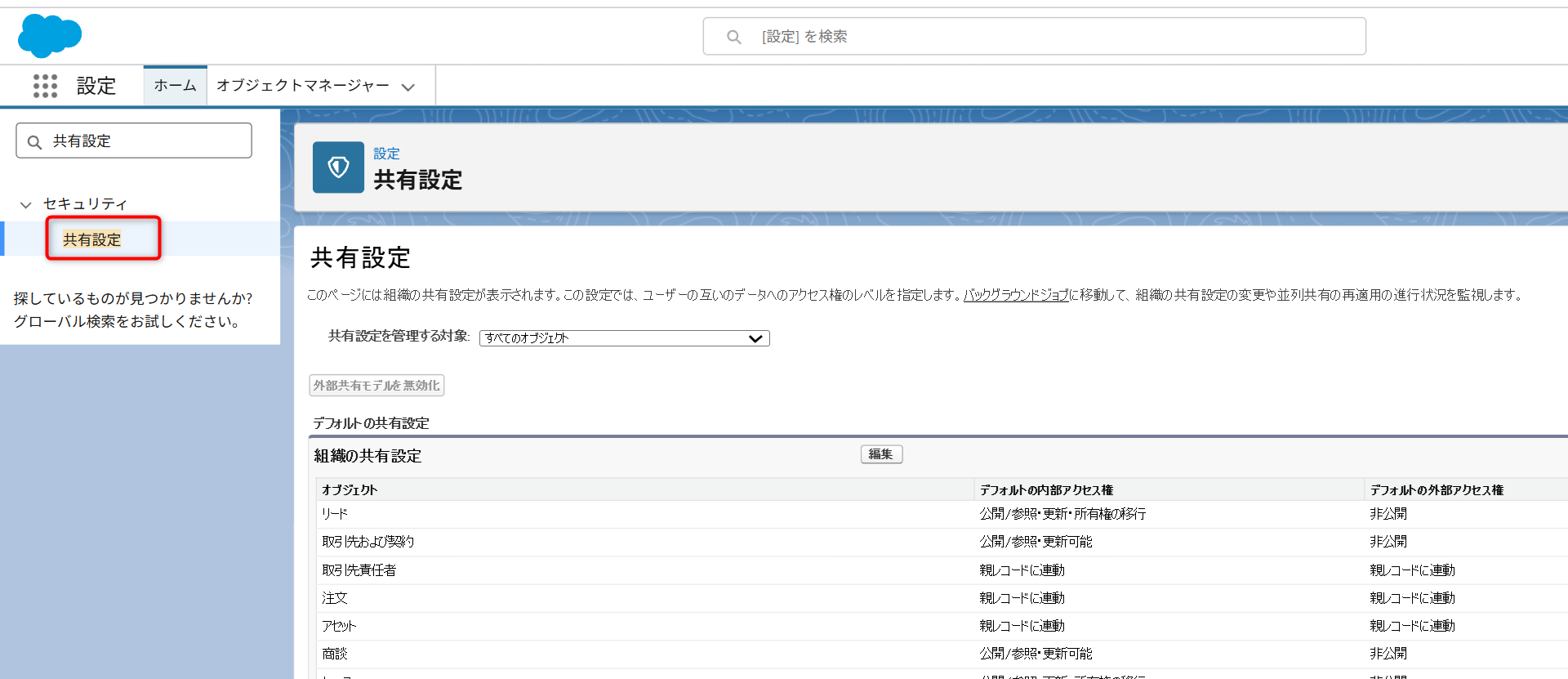The image size is (1568, 679).
Task: Click the 設定 breadcrumb link
Action: [x=386, y=154]
